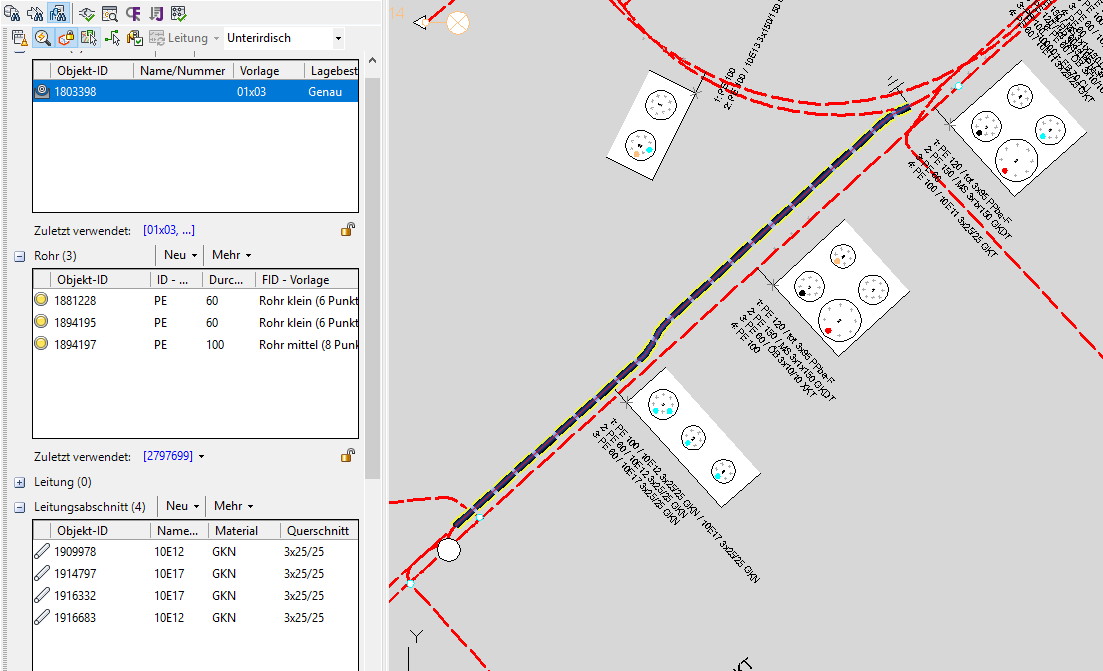This screenshot has width=1103, height=671.
Task: Open the Unterirdisch combo box
Action: click(x=284, y=38)
